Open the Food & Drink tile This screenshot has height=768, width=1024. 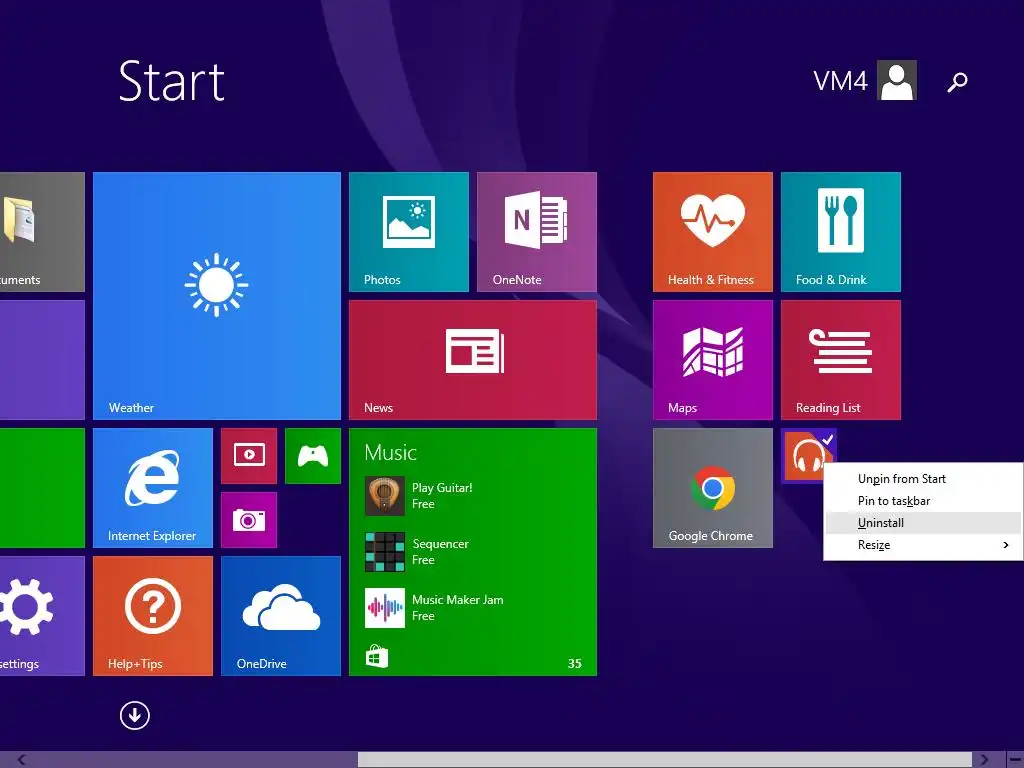click(840, 232)
